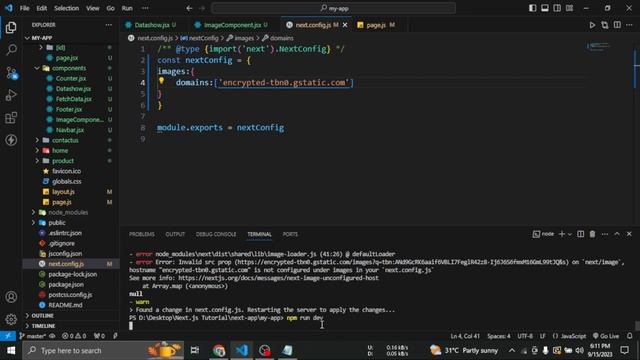Customize layout icon in the title bar
Image resolution: width=640 pixels, height=360 pixels.
(x=569, y=8)
